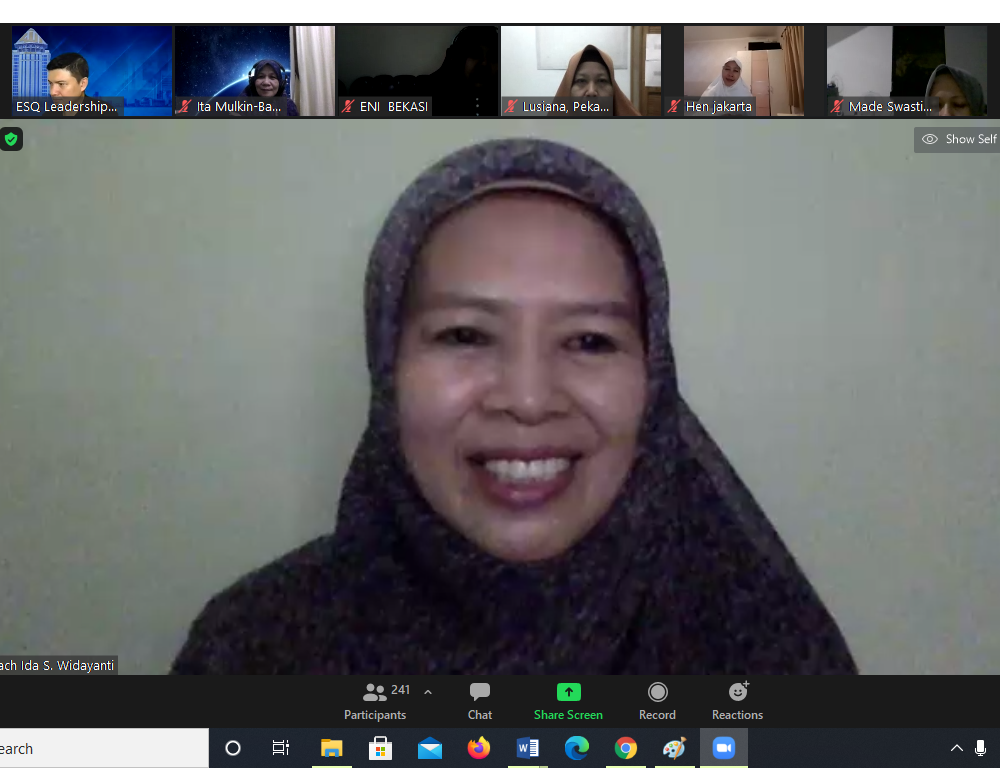Expand the system tray hidden icons chevron

tap(957, 748)
